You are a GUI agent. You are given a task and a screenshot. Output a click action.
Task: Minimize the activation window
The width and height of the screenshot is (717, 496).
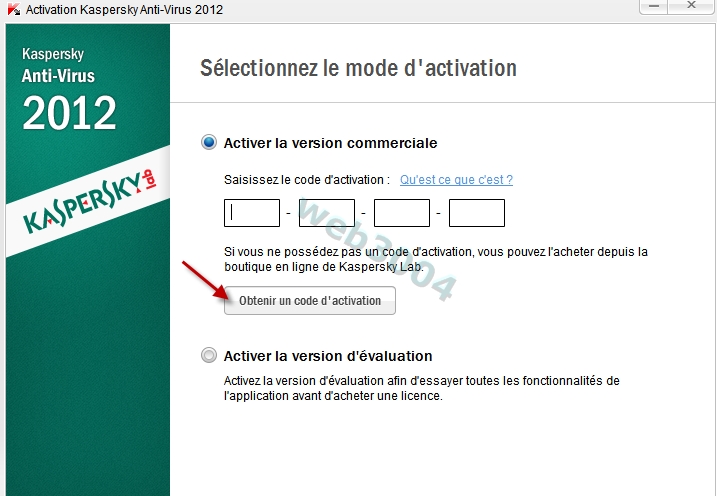[x=654, y=7]
